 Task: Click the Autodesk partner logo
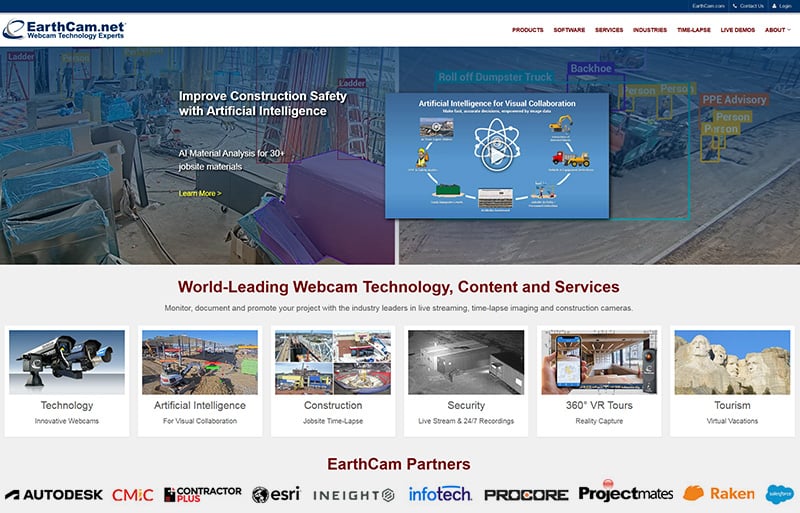pyautogui.click(x=54, y=495)
